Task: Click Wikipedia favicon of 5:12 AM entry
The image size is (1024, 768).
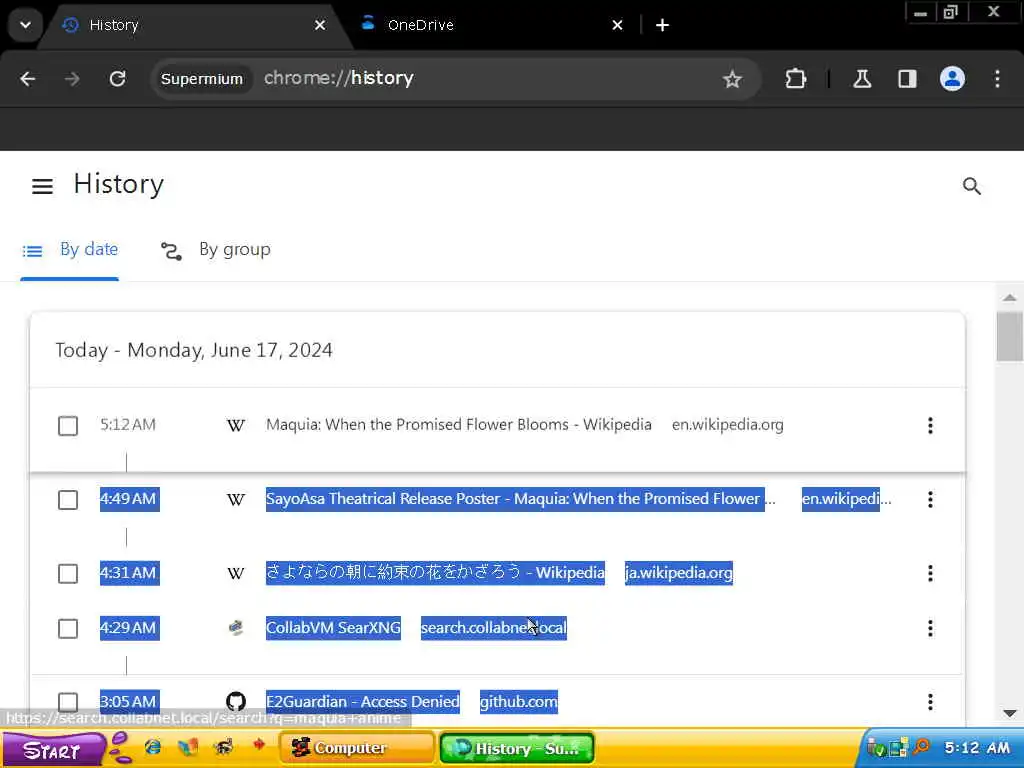Action: (x=236, y=426)
